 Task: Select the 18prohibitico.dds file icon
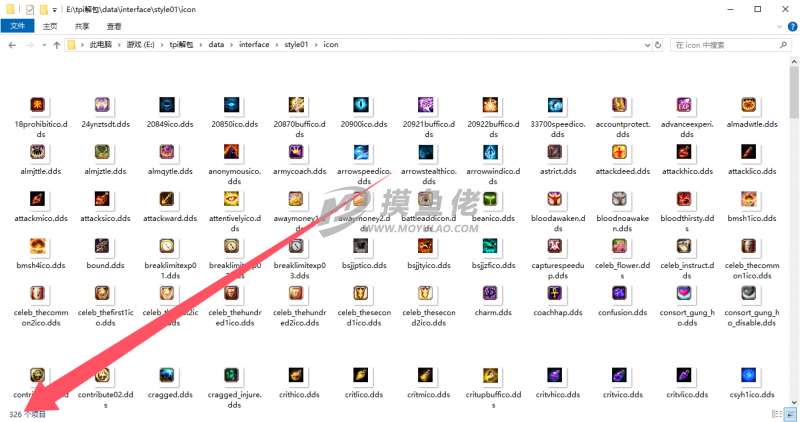[38, 105]
